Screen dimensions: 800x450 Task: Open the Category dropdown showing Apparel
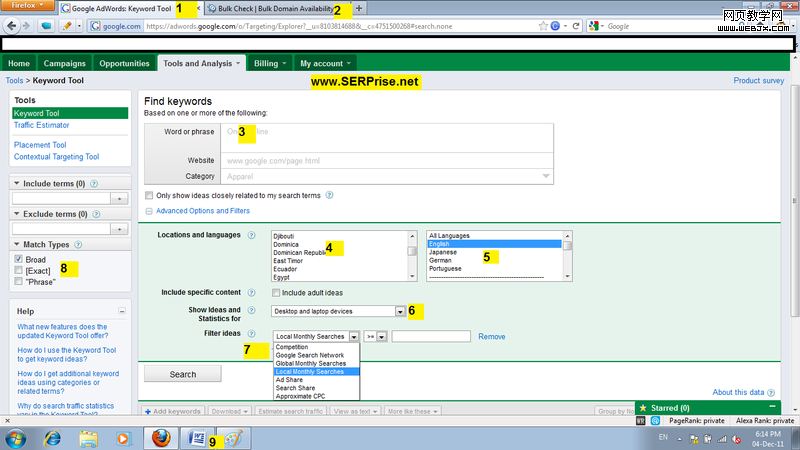coord(546,176)
